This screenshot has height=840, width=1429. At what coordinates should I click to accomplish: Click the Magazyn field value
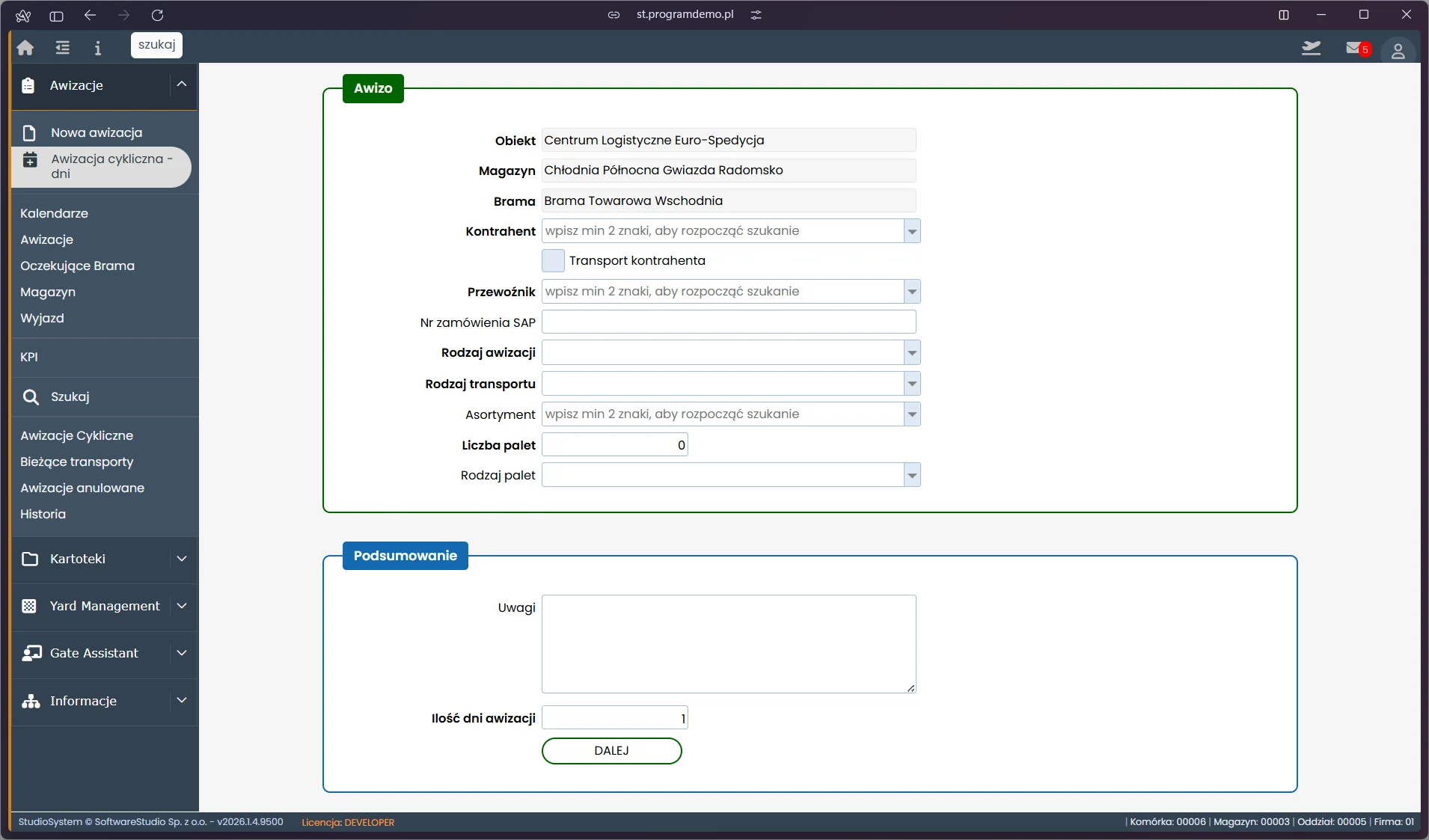[729, 171]
